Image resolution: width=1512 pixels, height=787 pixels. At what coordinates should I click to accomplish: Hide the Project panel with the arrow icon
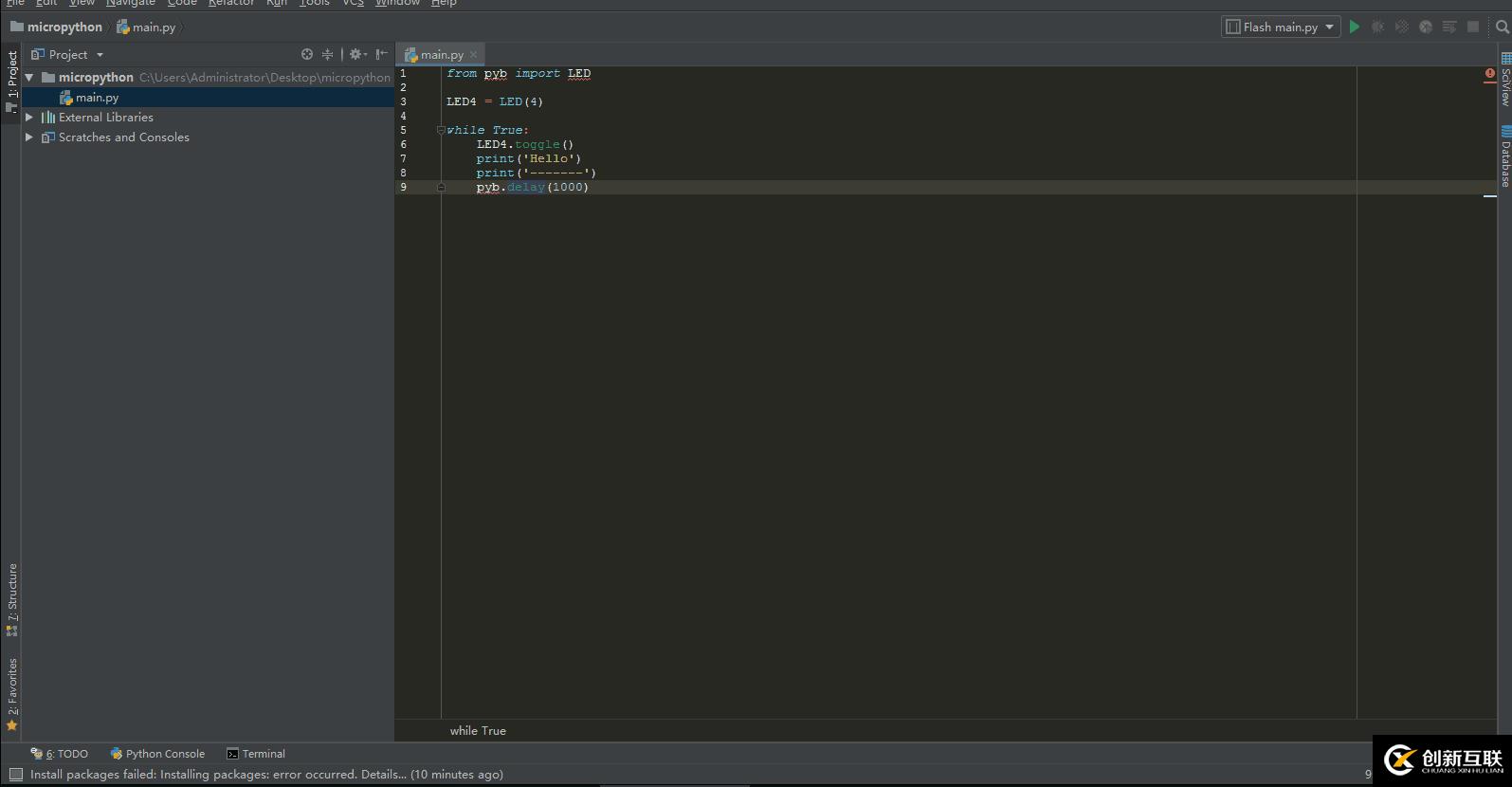tap(381, 55)
